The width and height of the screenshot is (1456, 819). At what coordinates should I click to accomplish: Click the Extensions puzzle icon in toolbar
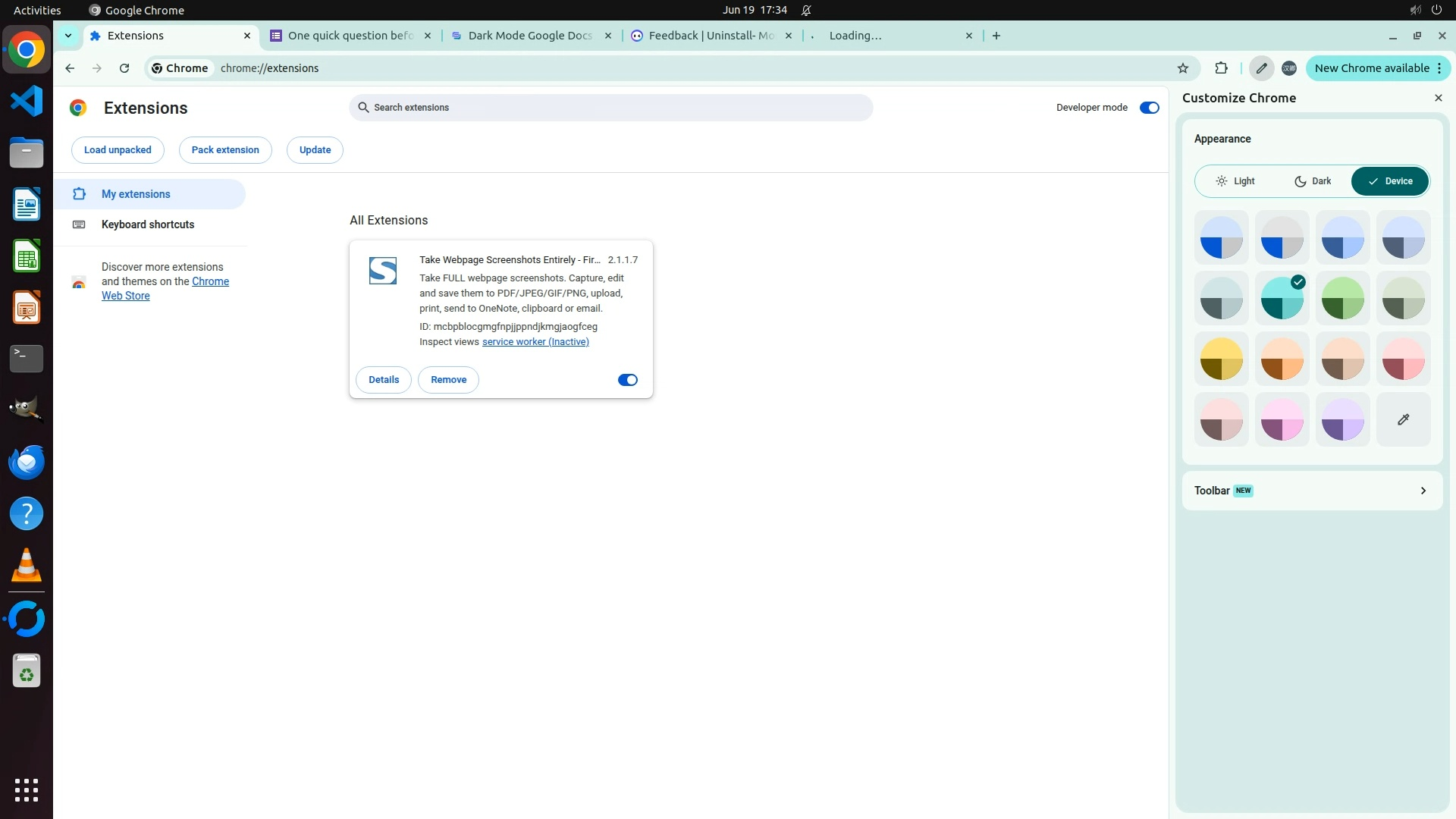tap(1221, 68)
